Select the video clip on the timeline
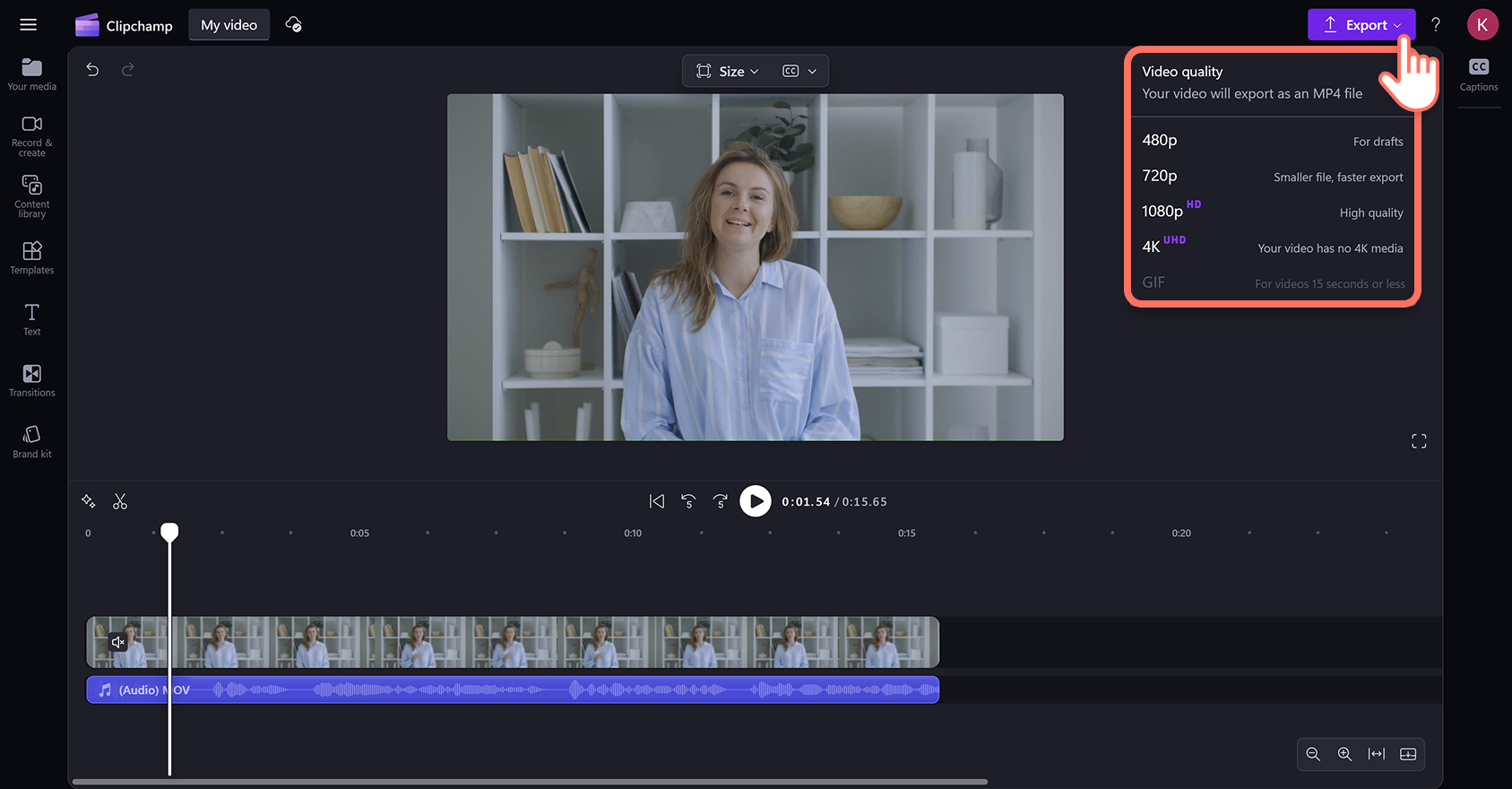1512x789 pixels. [513, 642]
